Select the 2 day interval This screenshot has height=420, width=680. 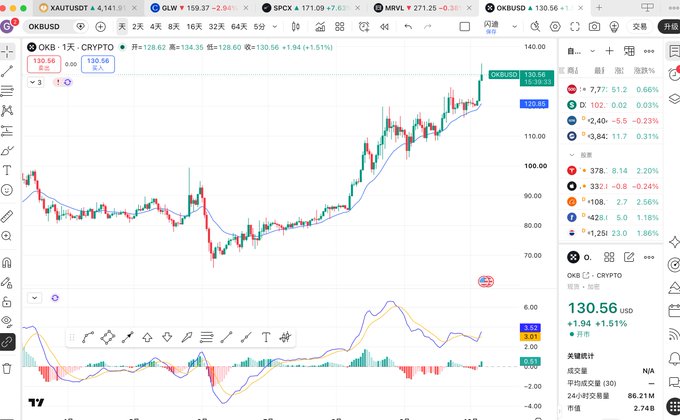pyautogui.click(x=138, y=27)
